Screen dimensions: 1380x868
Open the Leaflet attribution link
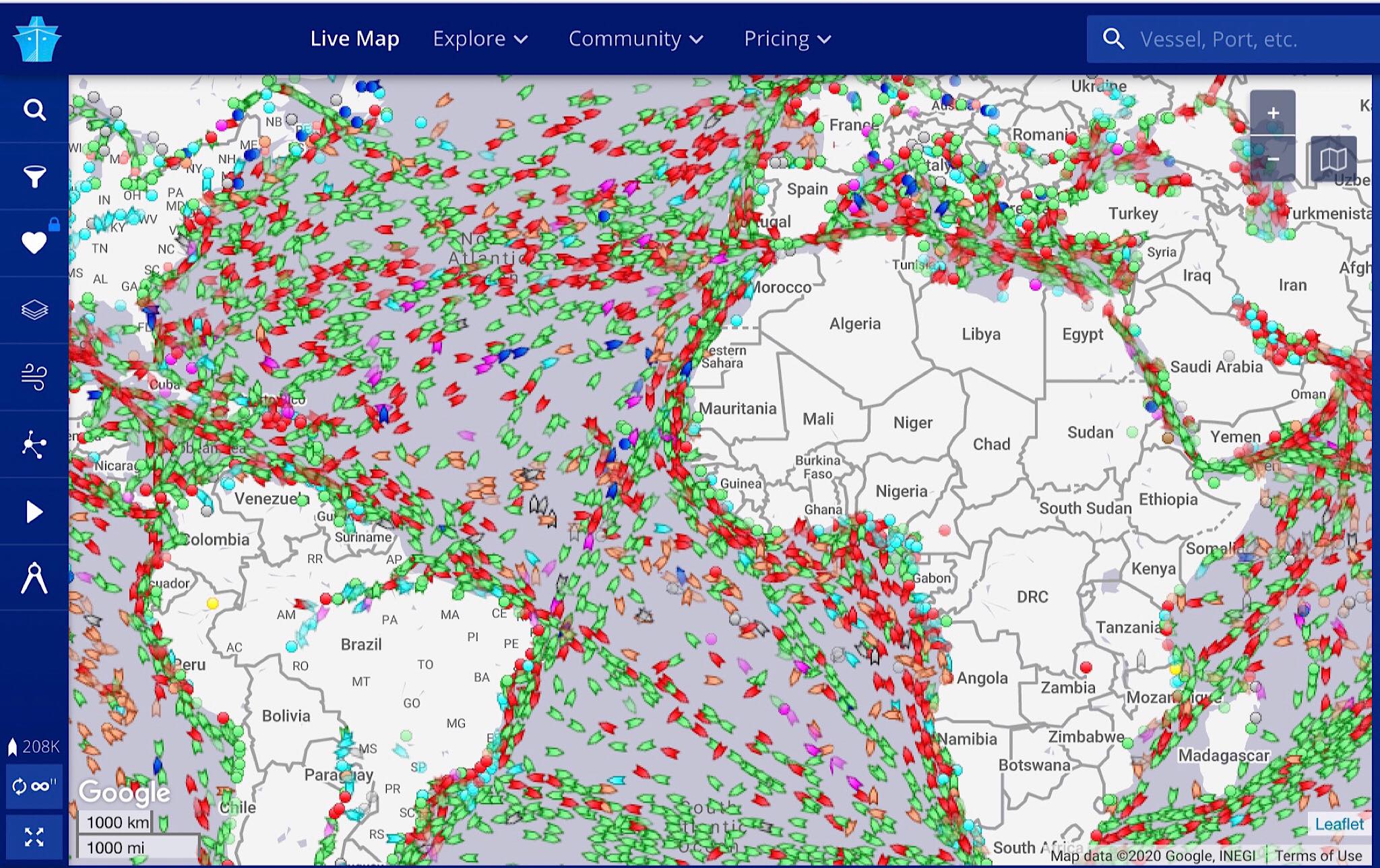(1339, 824)
